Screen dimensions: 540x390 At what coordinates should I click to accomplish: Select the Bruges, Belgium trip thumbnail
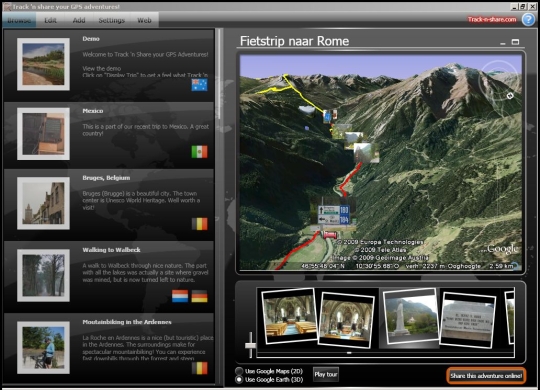43,203
